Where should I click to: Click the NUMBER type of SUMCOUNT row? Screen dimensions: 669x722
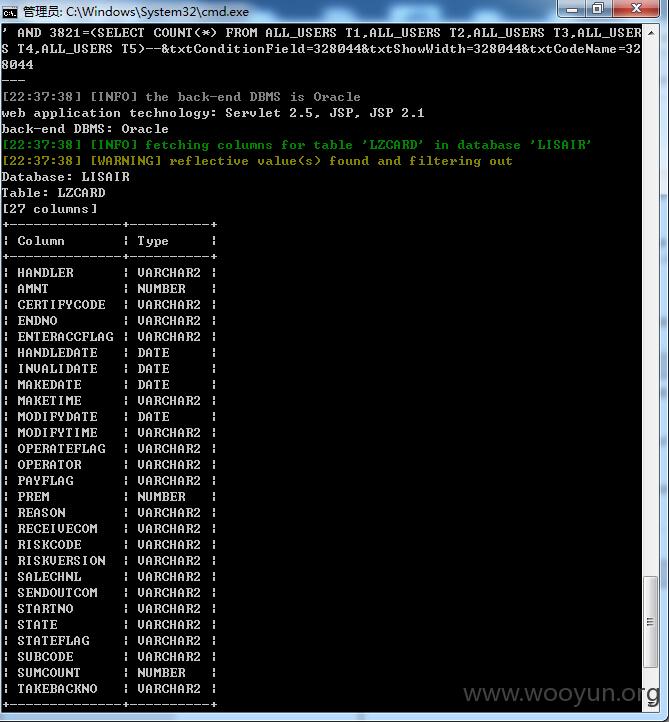pyautogui.click(x=161, y=673)
